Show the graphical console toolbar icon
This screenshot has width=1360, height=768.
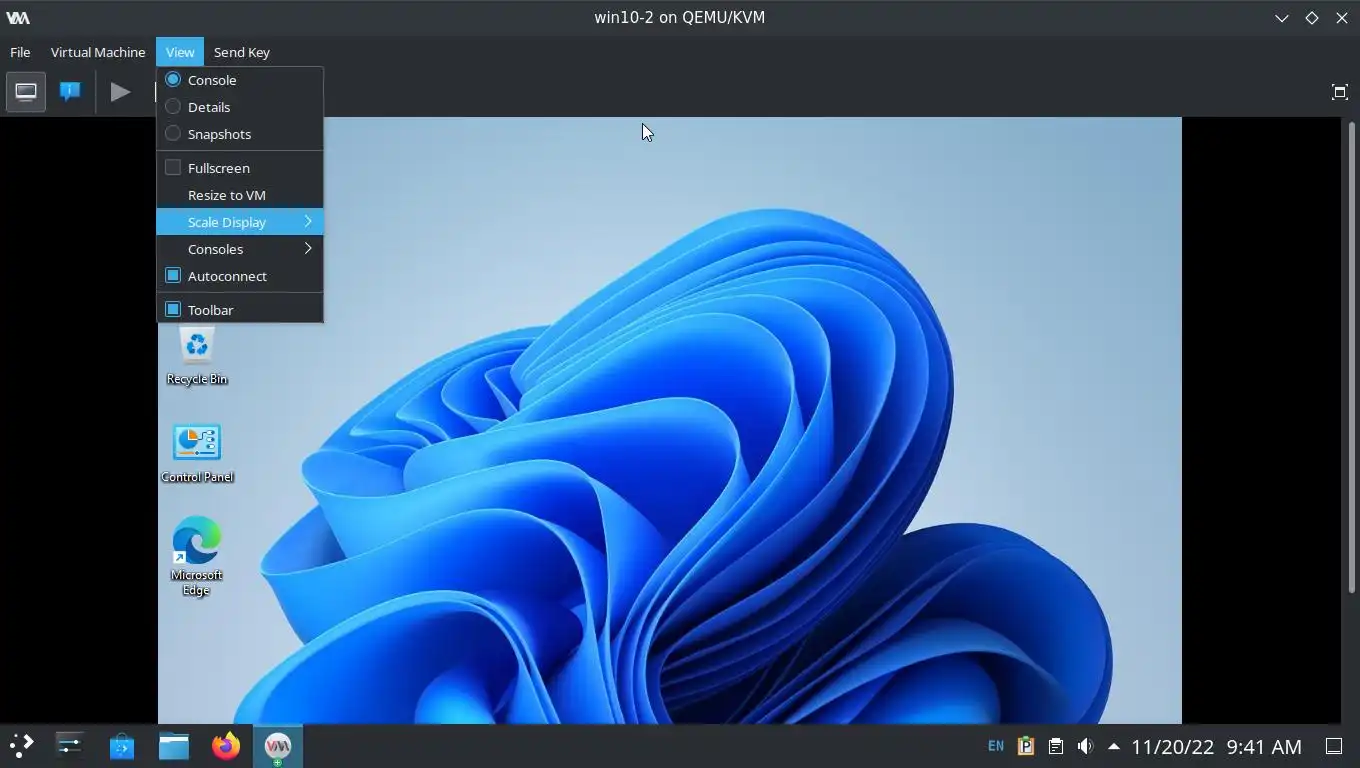(x=26, y=92)
